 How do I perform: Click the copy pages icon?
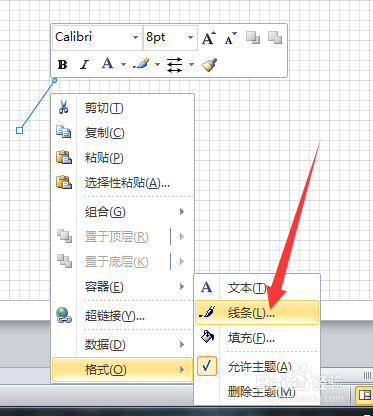pos(63,132)
